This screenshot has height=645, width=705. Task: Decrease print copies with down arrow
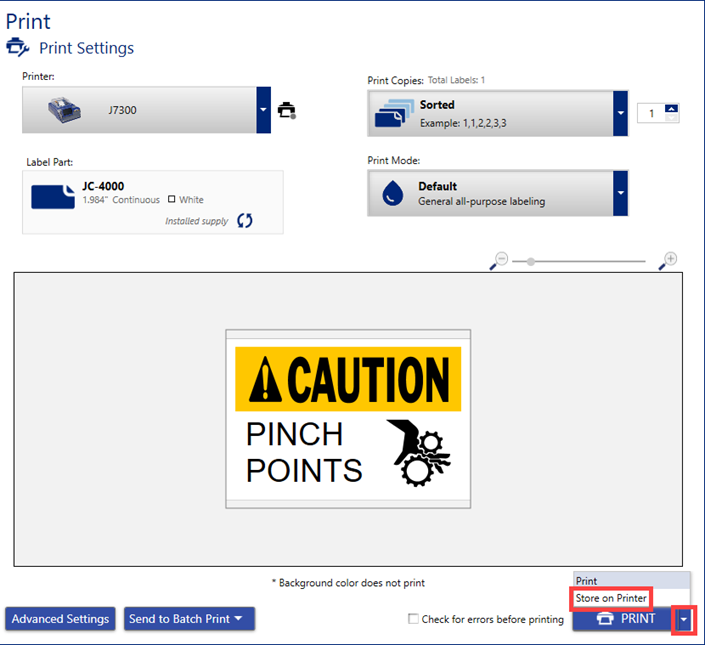(x=671, y=119)
